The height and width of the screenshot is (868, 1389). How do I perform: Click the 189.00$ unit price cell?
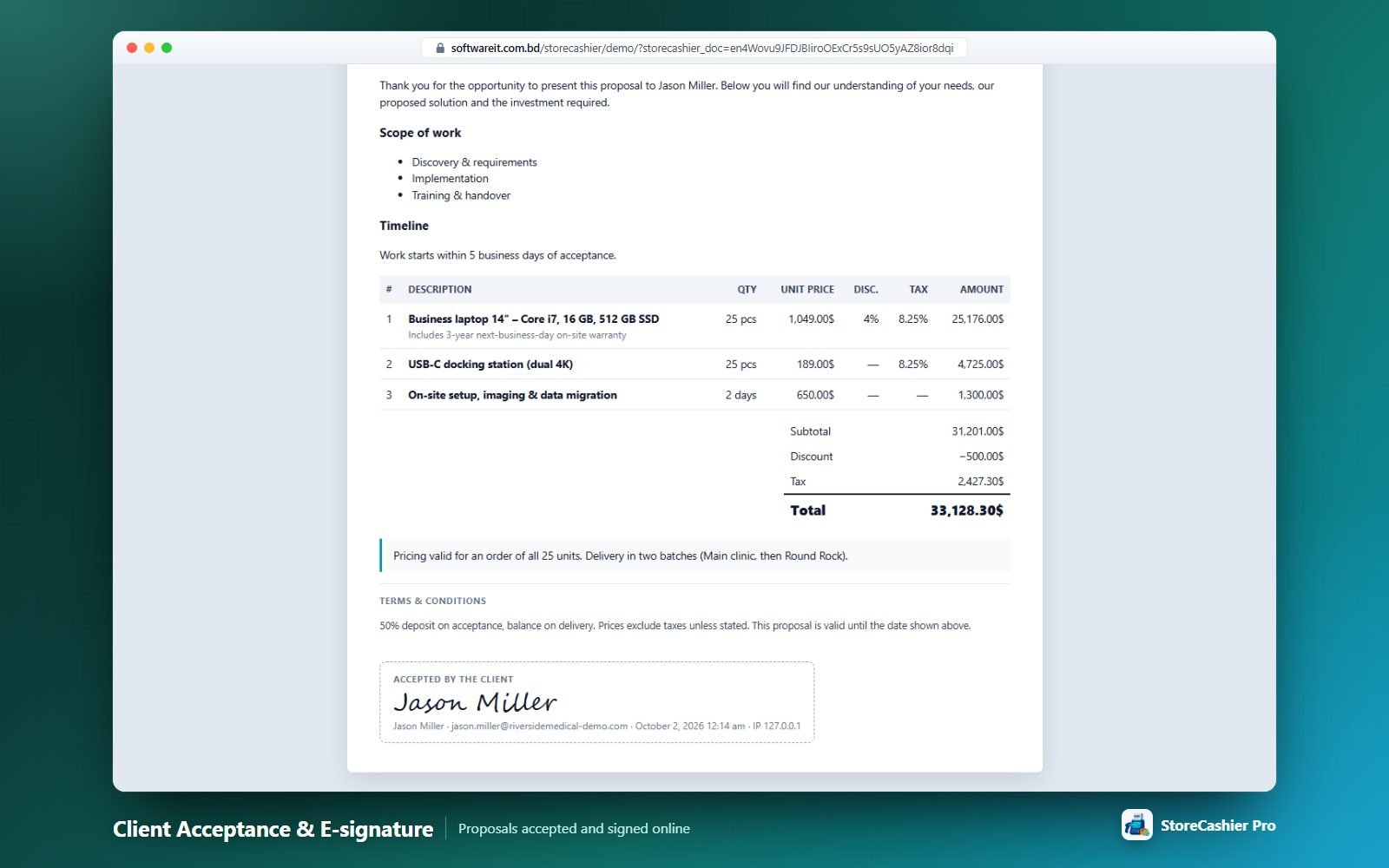815,365
